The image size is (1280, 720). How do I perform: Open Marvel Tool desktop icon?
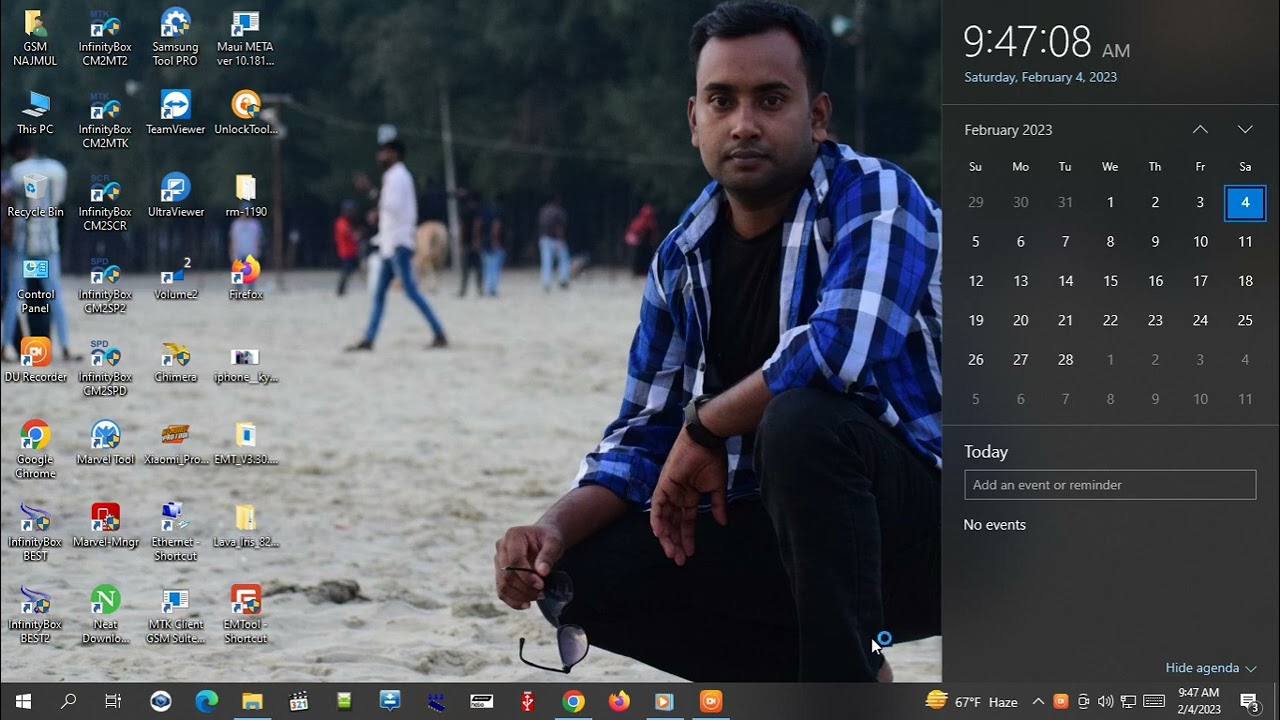click(x=105, y=444)
